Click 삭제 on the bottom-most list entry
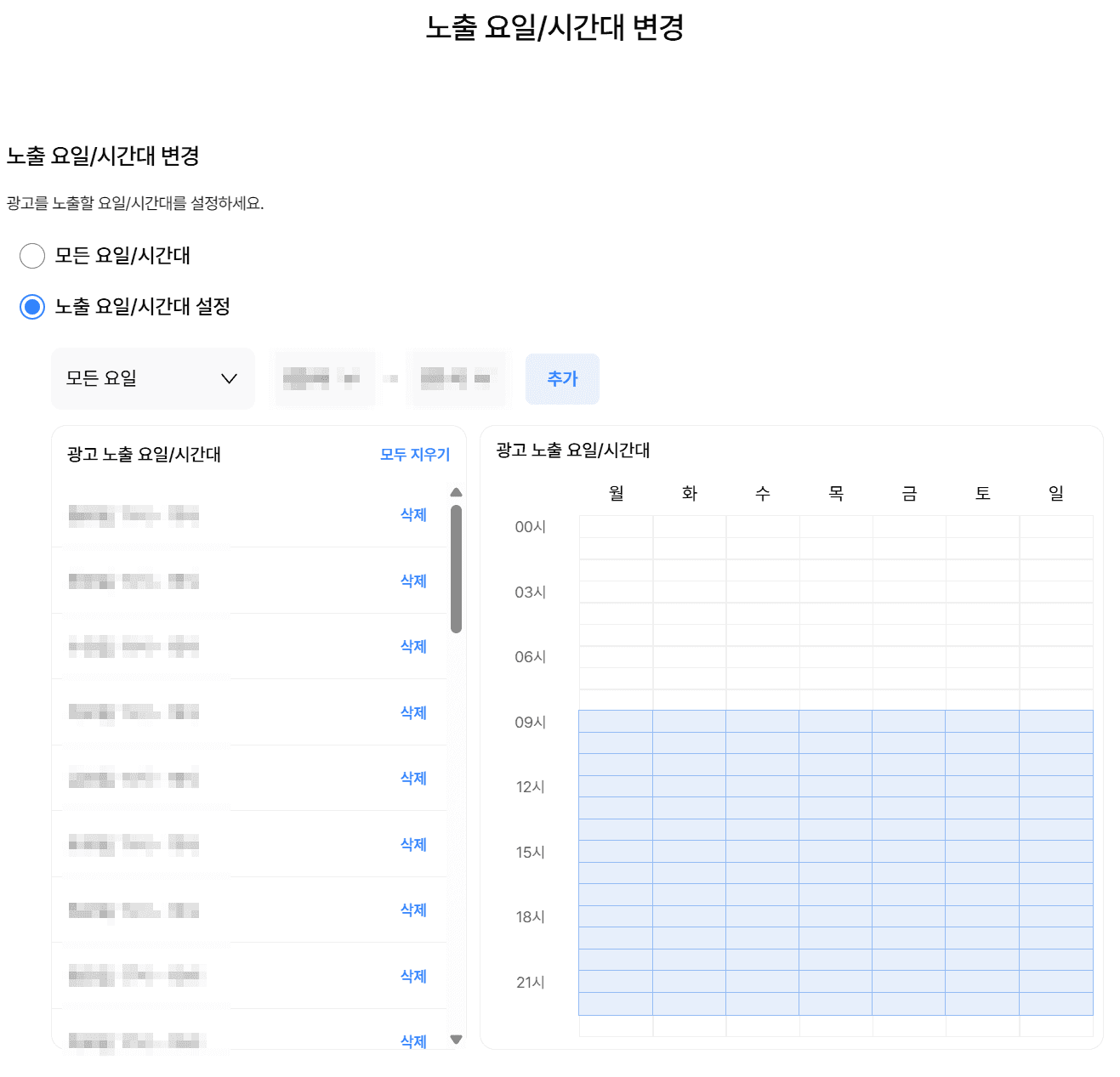This screenshot has height=1077, width=1120. (x=413, y=1041)
